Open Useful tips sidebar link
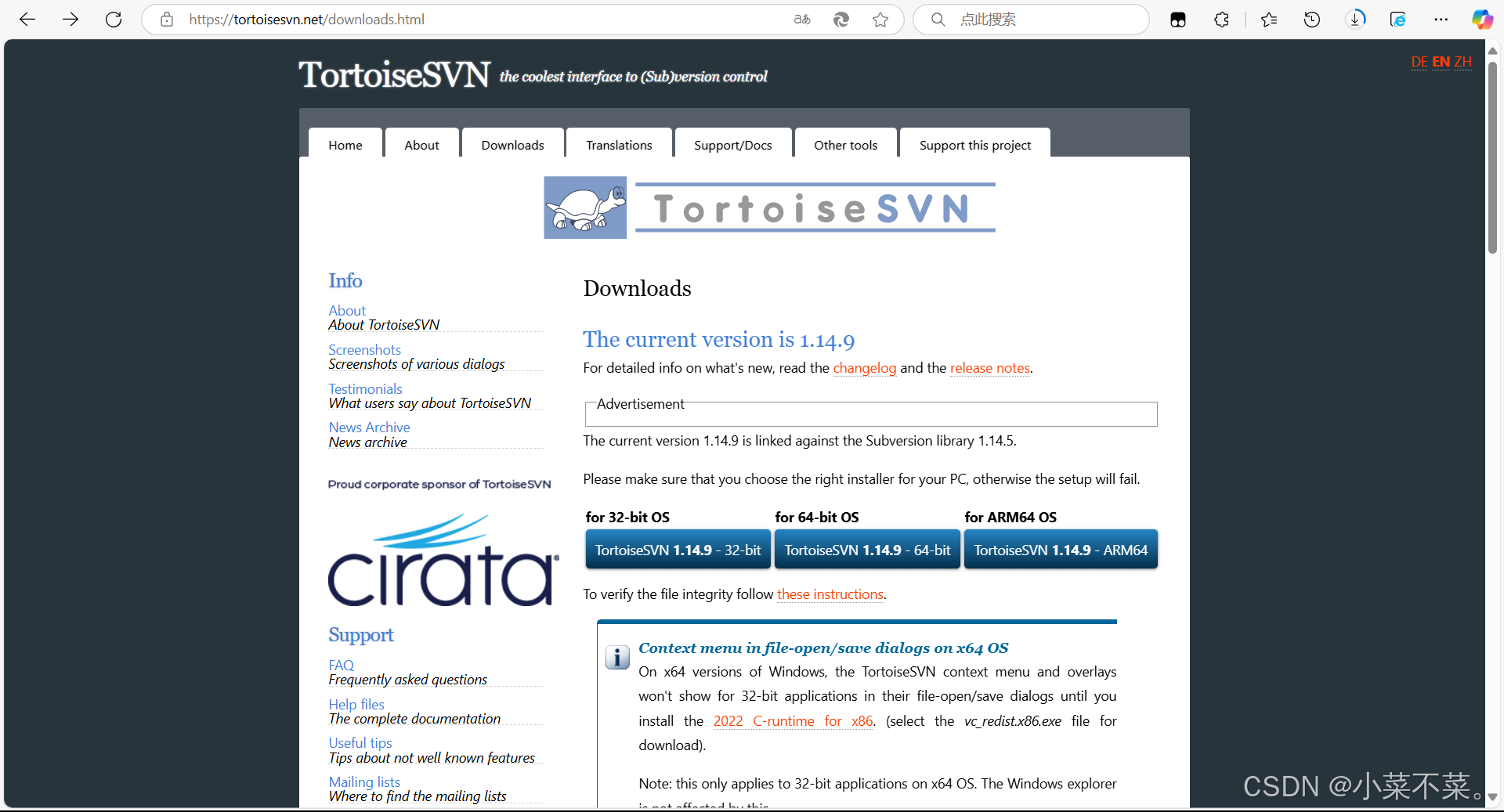The image size is (1504, 812). click(360, 743)
